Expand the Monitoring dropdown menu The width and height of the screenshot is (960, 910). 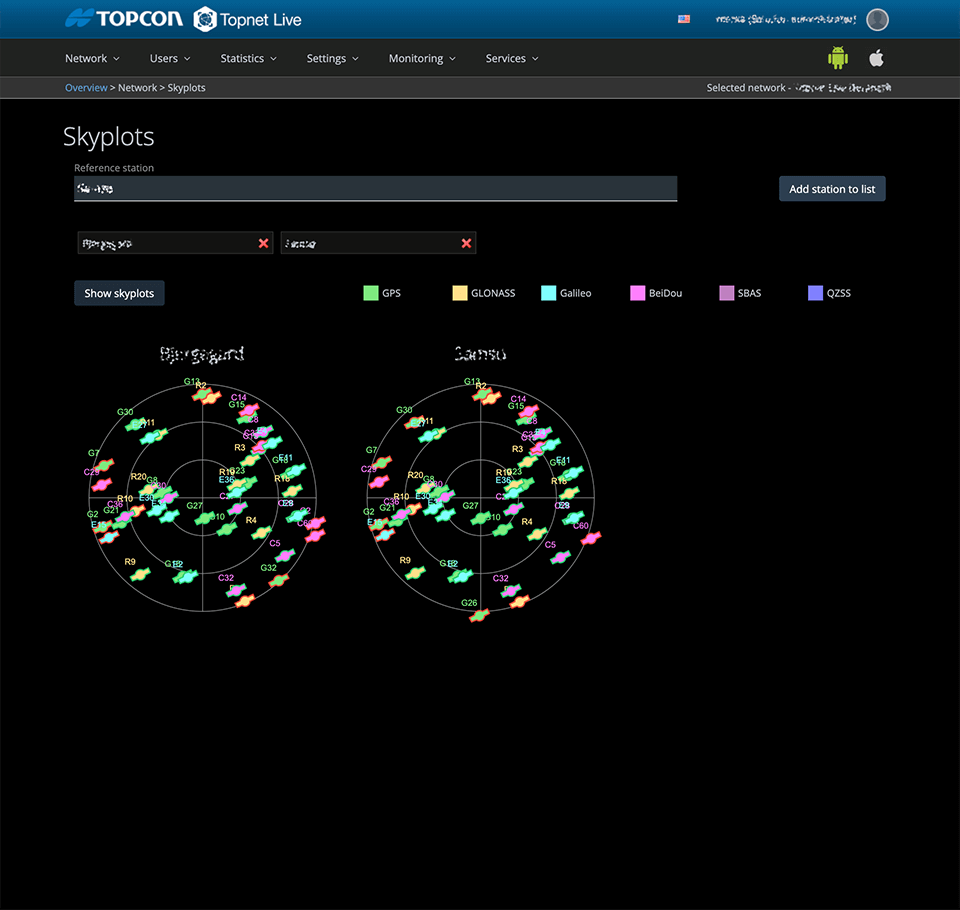421,59
